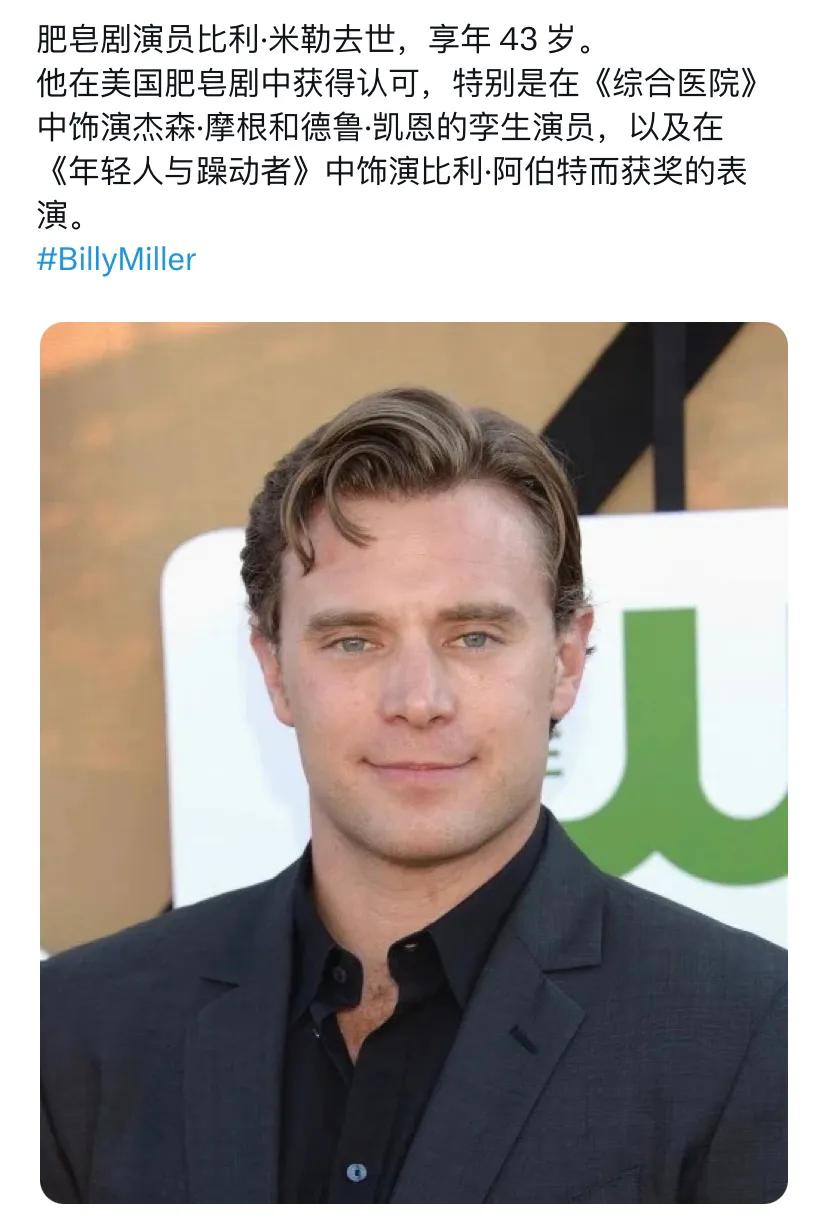Click the title 《综合医院》 in the post
Screen dimensions: 828x1226
(x=678, y=84)
